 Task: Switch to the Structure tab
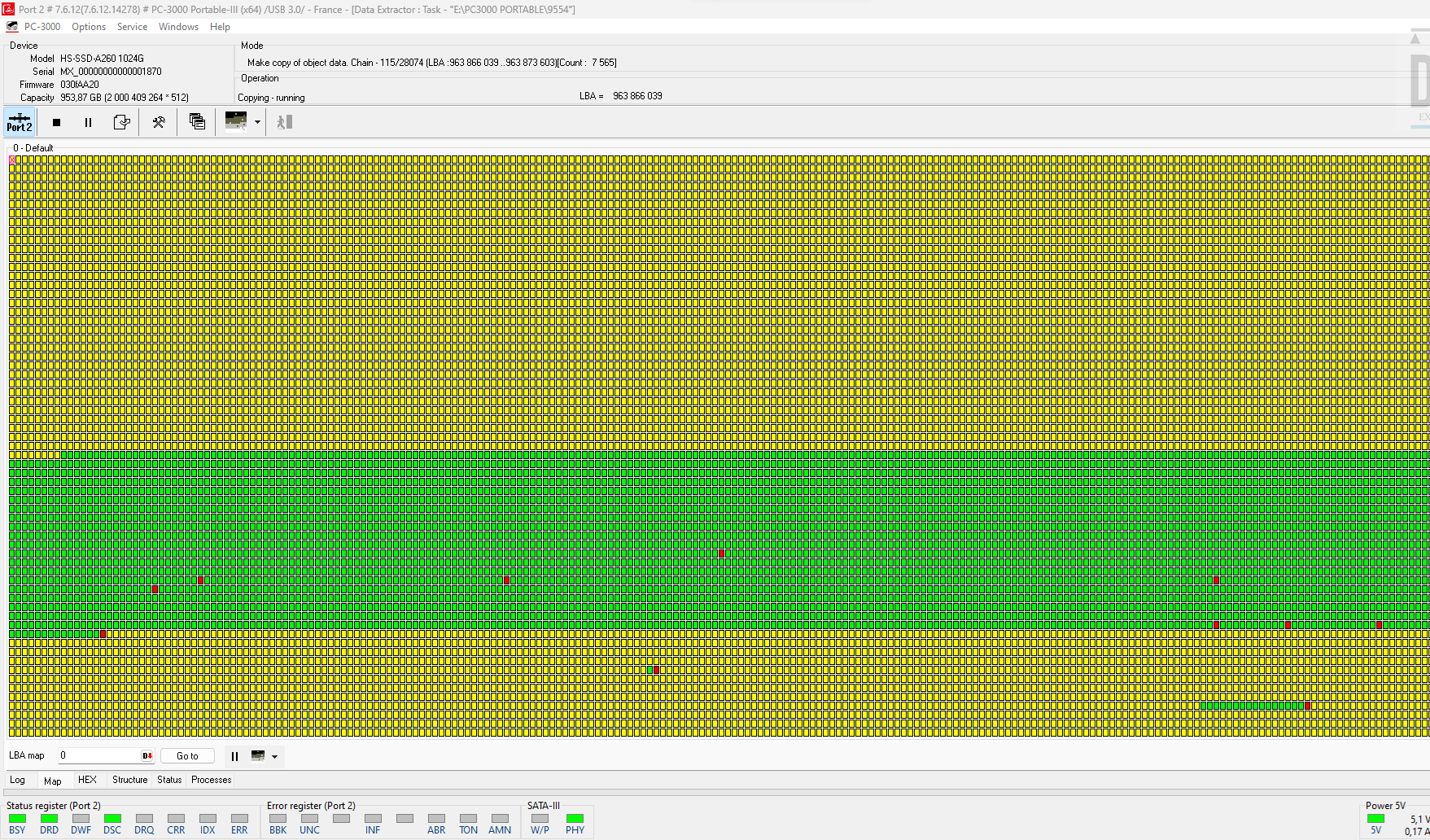tap(129, 780)
